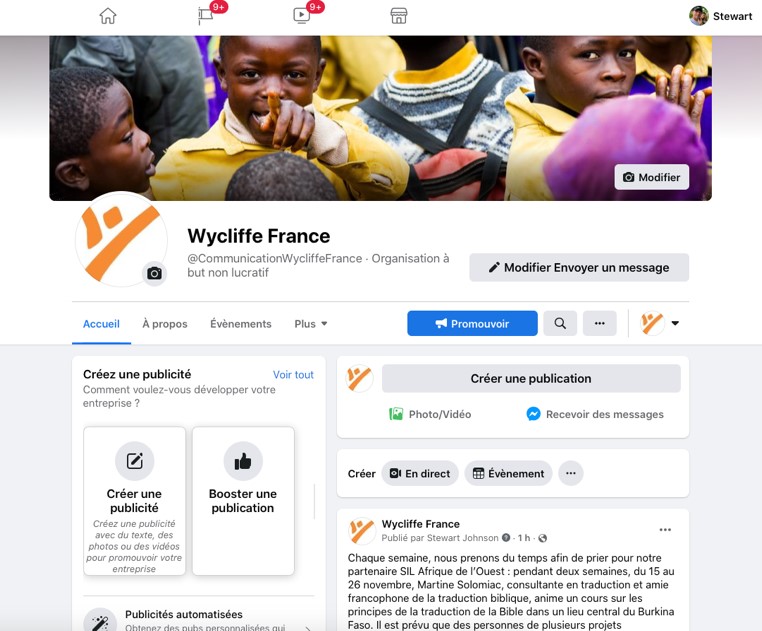Expand the Plus tab dropdown
The height and width of the screenshot is (631, 762).
click(x=311, y=324)
